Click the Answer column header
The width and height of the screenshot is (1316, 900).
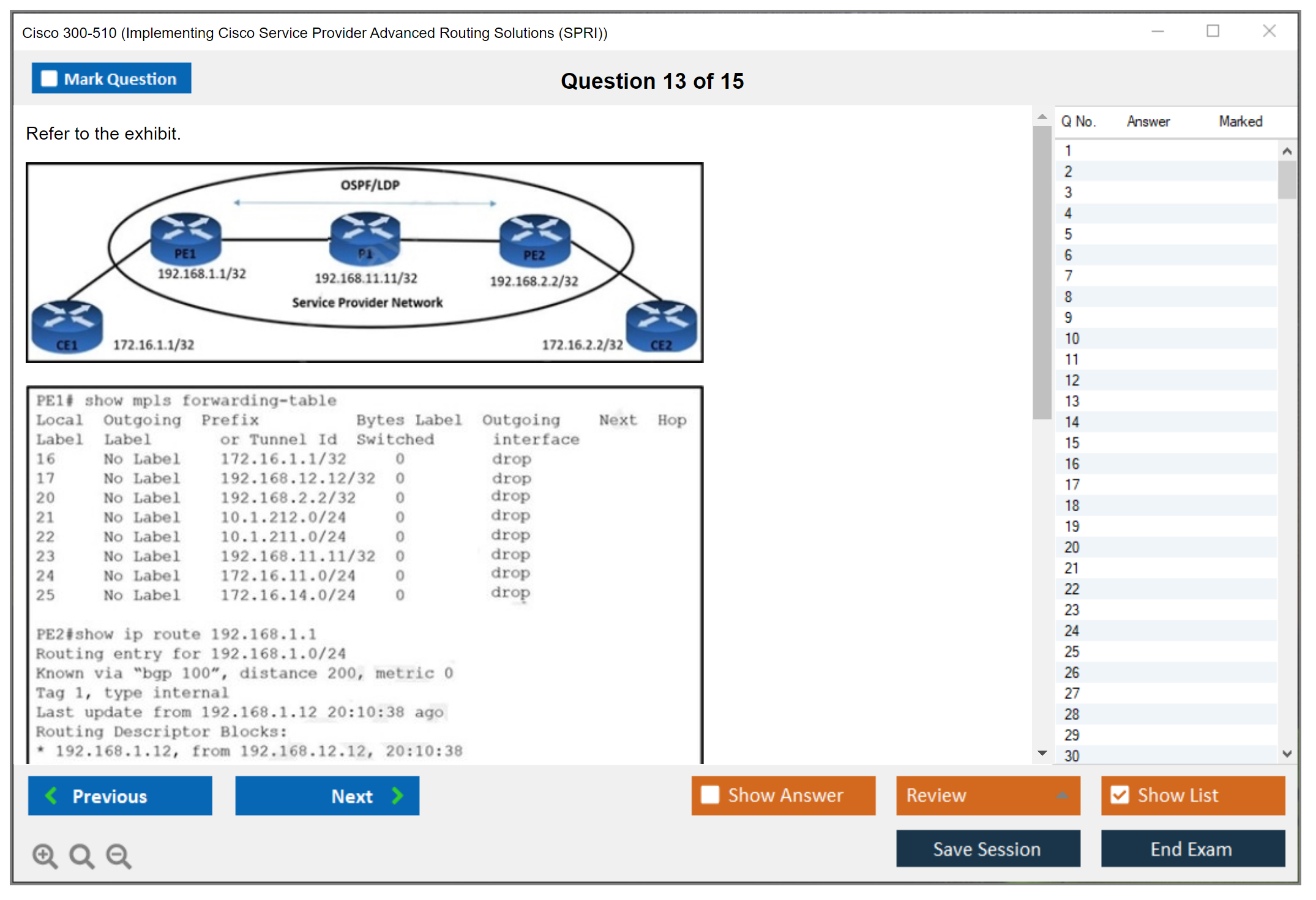pos(1148,121)
